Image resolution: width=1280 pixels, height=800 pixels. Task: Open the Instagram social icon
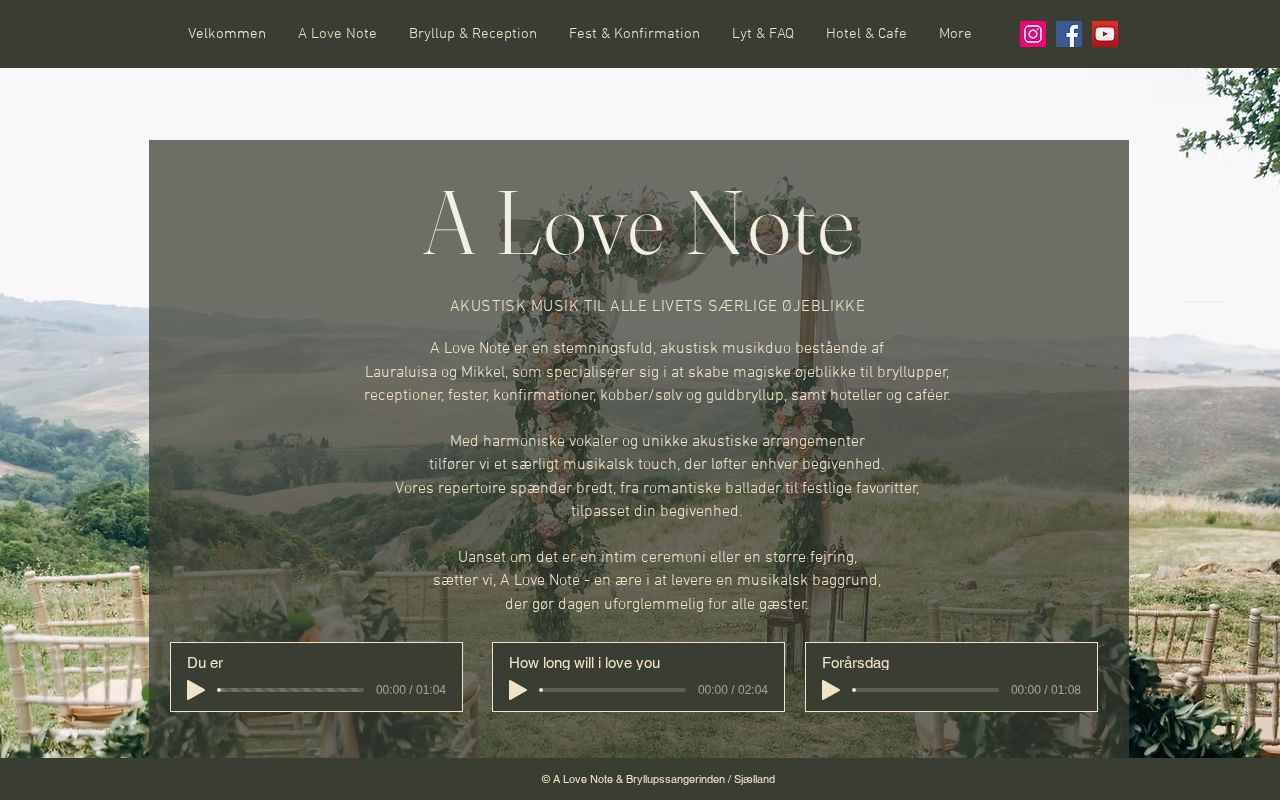point(1033,34)
